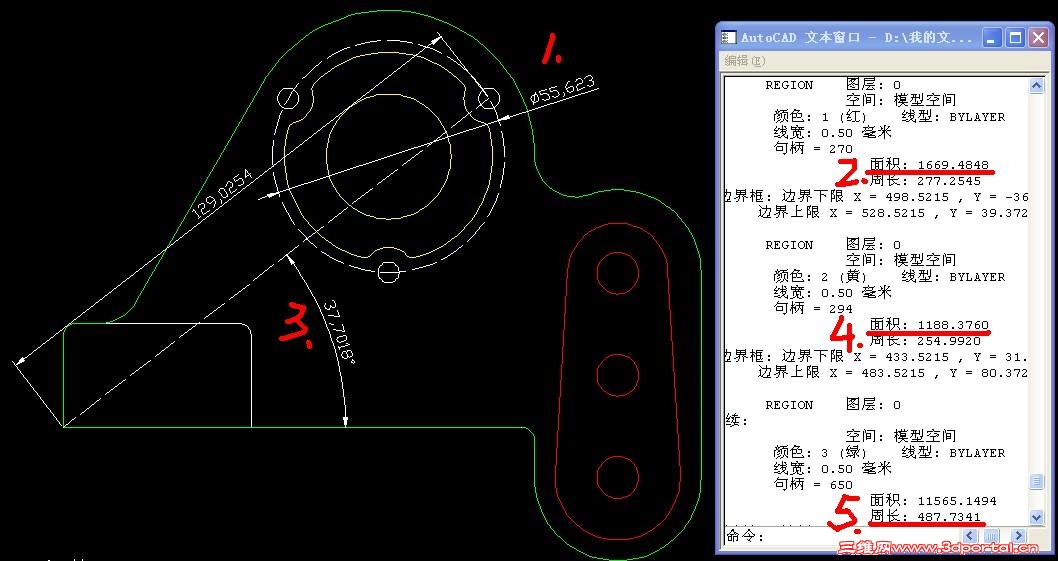Select the white rounded rectangle in the drawing
1058x561 pixels.
point(157,375)
